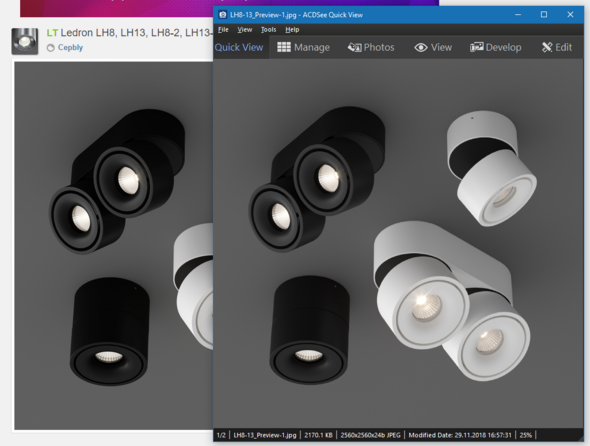Click the 2170.1 KB file size in status bar
The width and height of the screenshot is (590, 446).
point(318,435)
